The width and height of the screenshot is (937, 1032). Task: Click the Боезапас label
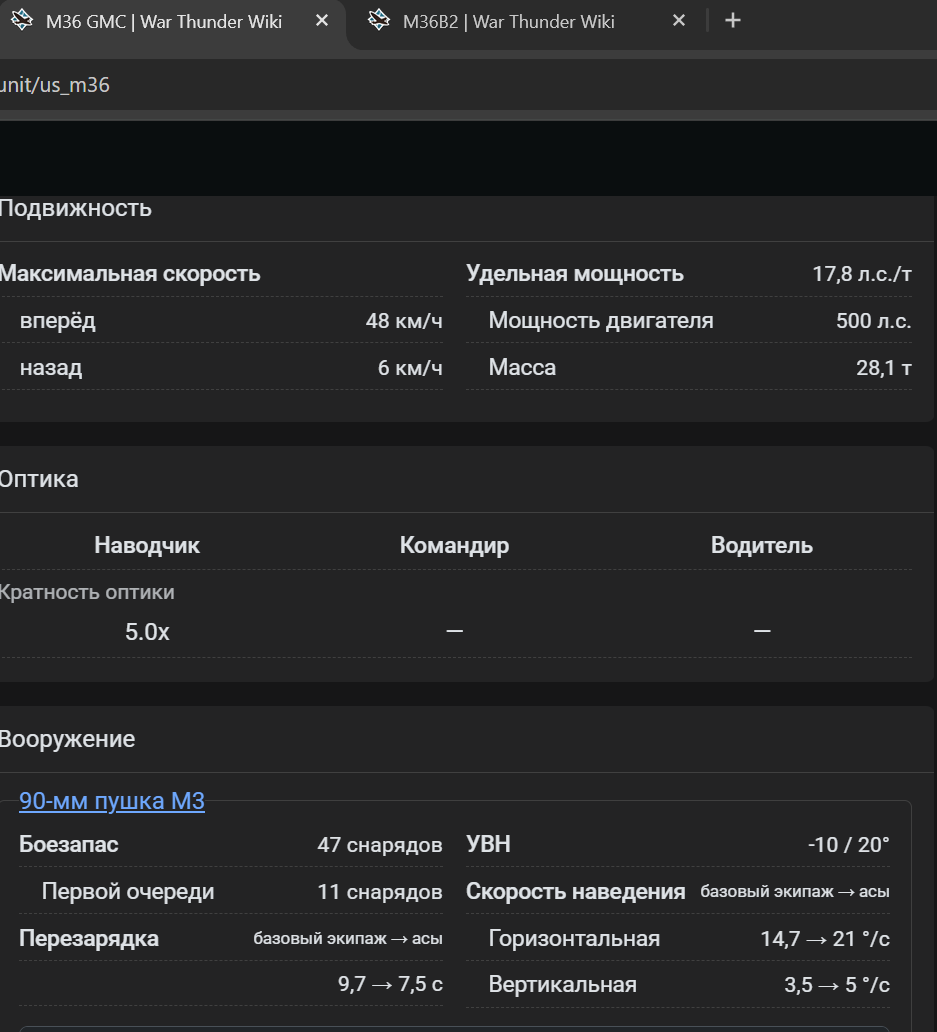click(x=68, y=844)
